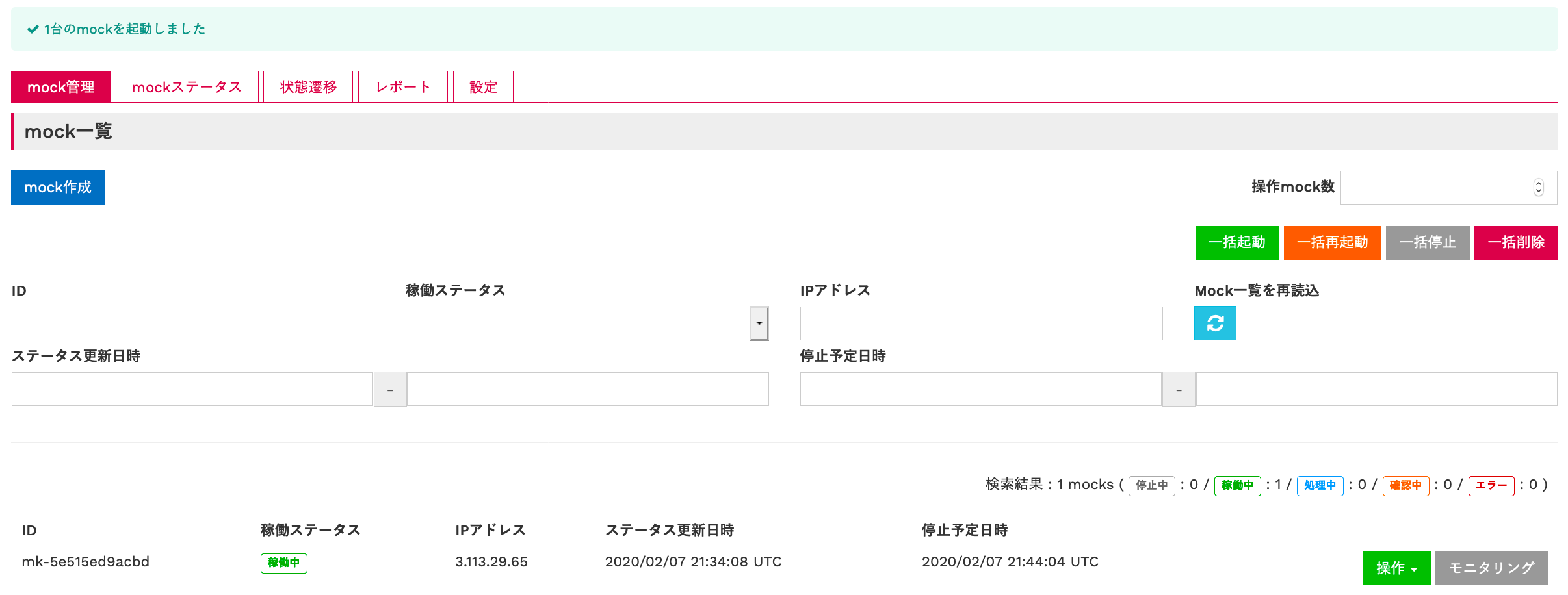
Task: Click the モニタリング button for the mock
Action: 1492,568
